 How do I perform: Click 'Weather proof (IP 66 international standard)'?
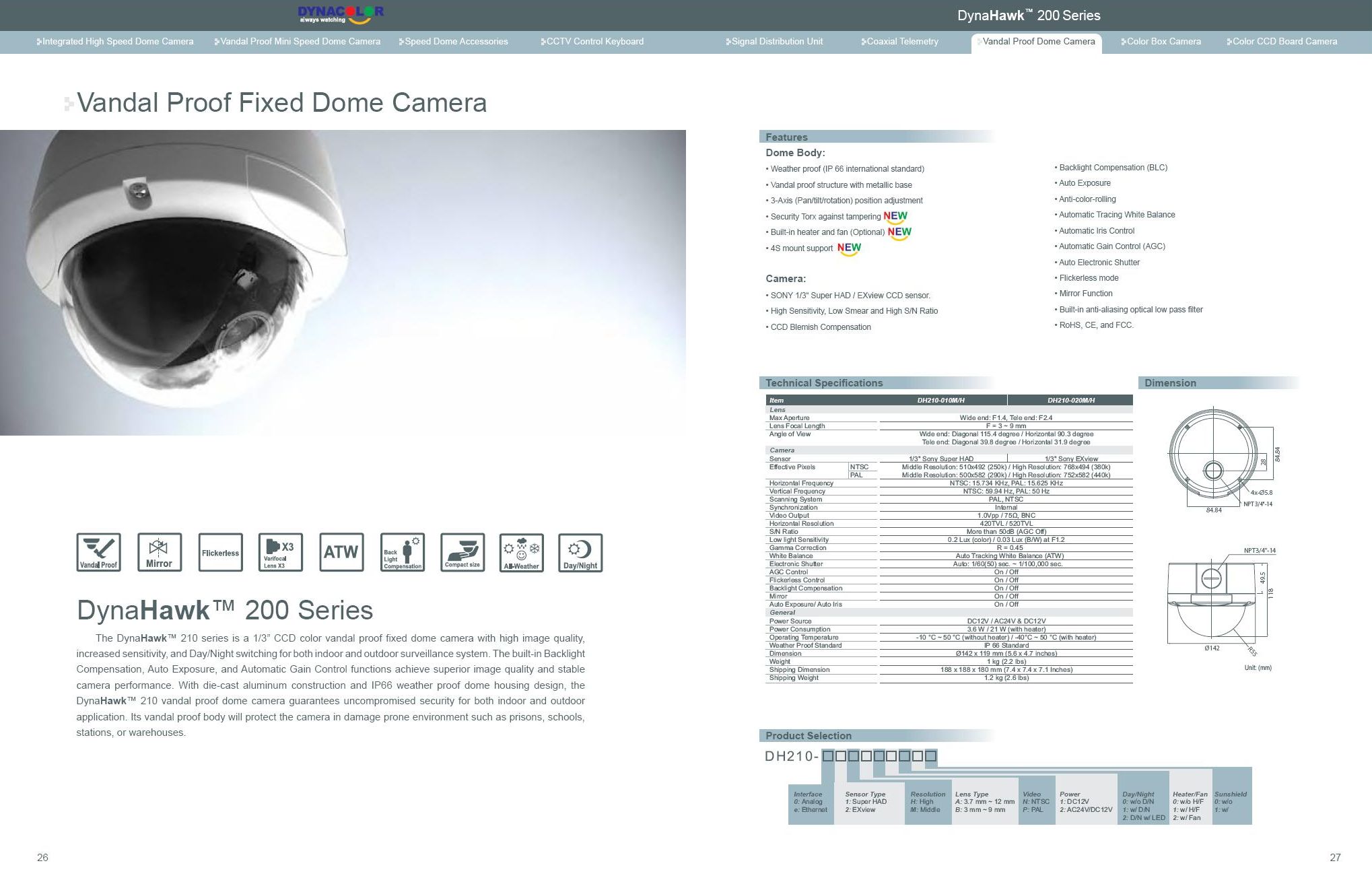[x=847, y=169]
